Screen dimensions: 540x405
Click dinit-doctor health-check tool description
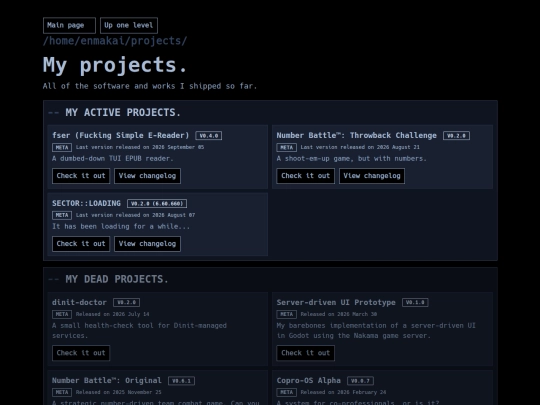tap(139, 331)
